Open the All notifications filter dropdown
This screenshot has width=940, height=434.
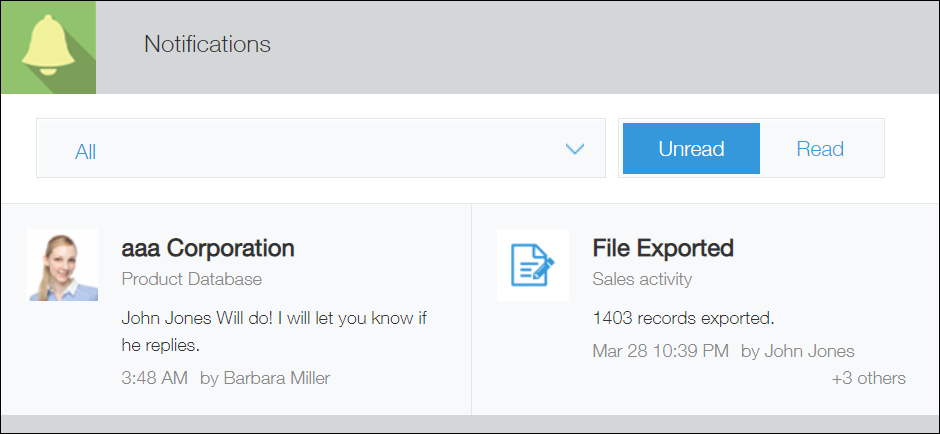pyautogui.click(x=320, y=149)
